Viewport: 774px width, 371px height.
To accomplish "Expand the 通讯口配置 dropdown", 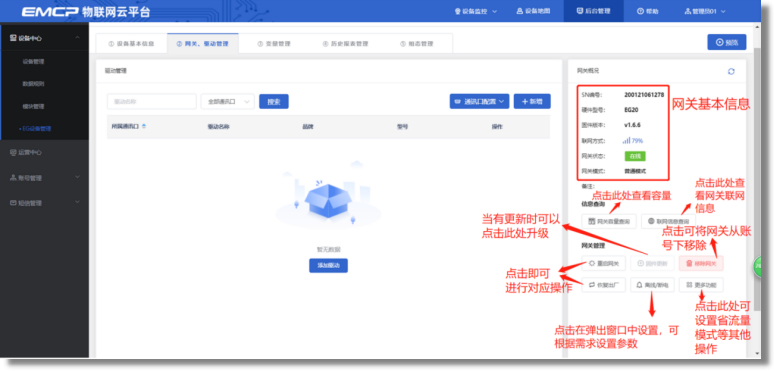I will 479,101.
